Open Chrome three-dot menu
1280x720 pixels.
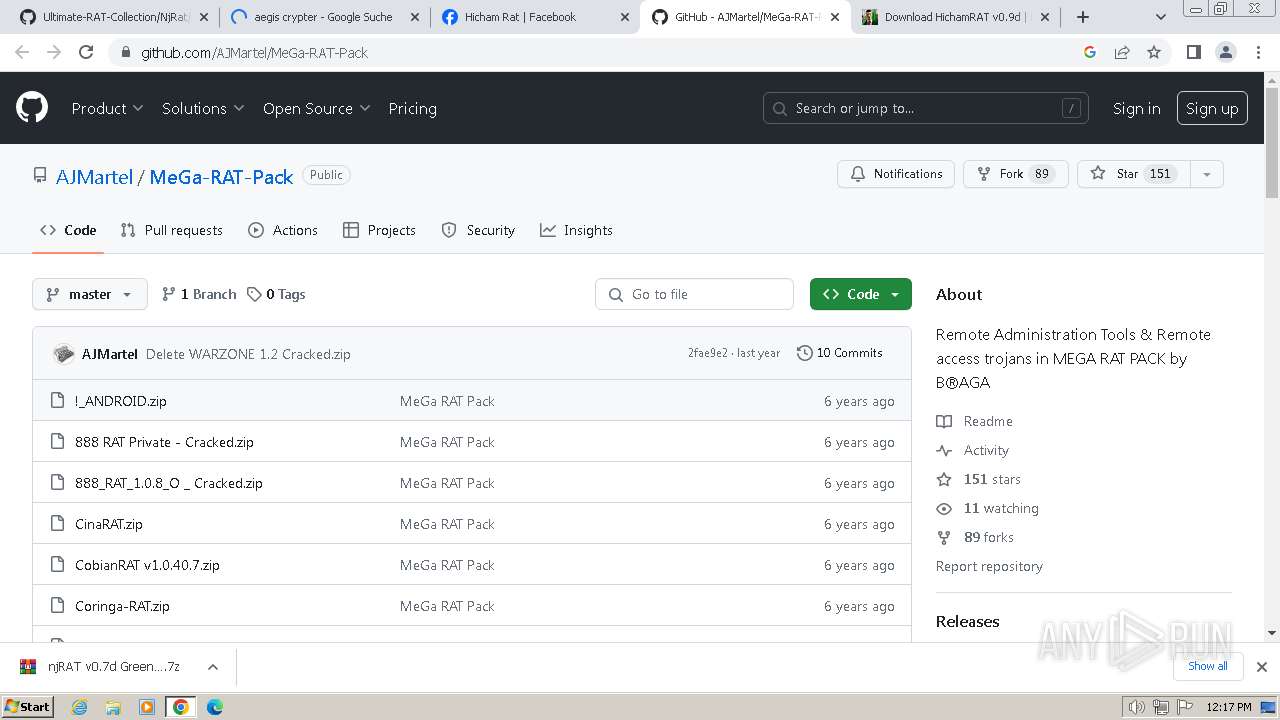coord(1258,52)
